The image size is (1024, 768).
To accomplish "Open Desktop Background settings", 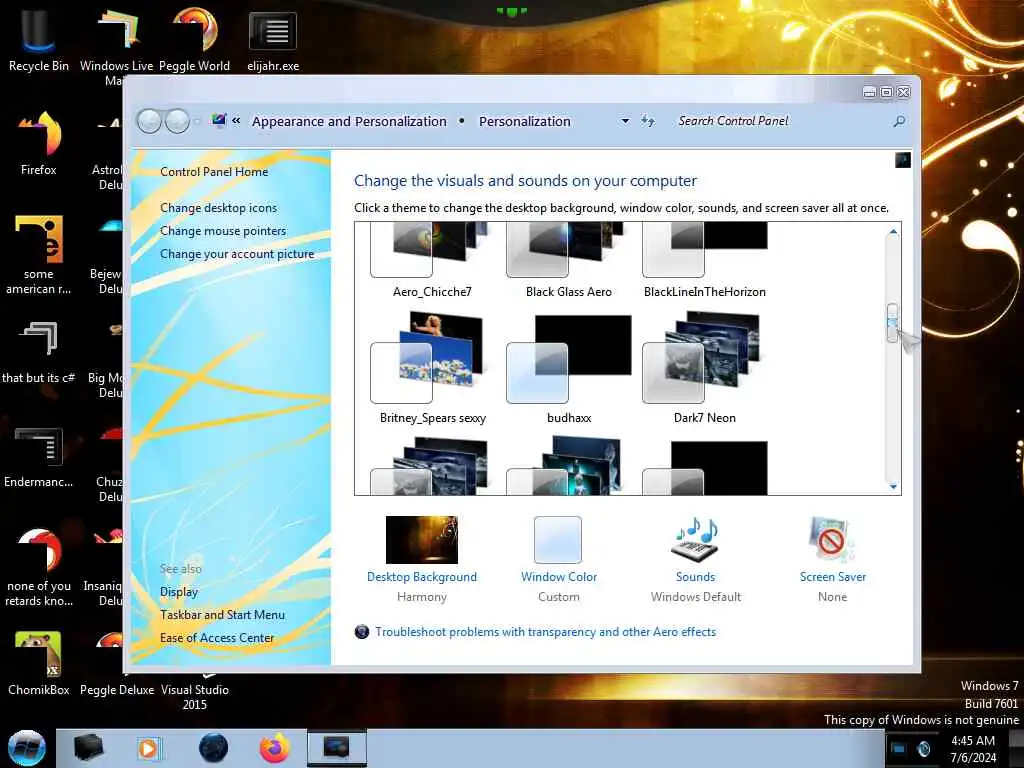I will click(x=422, y=559).
